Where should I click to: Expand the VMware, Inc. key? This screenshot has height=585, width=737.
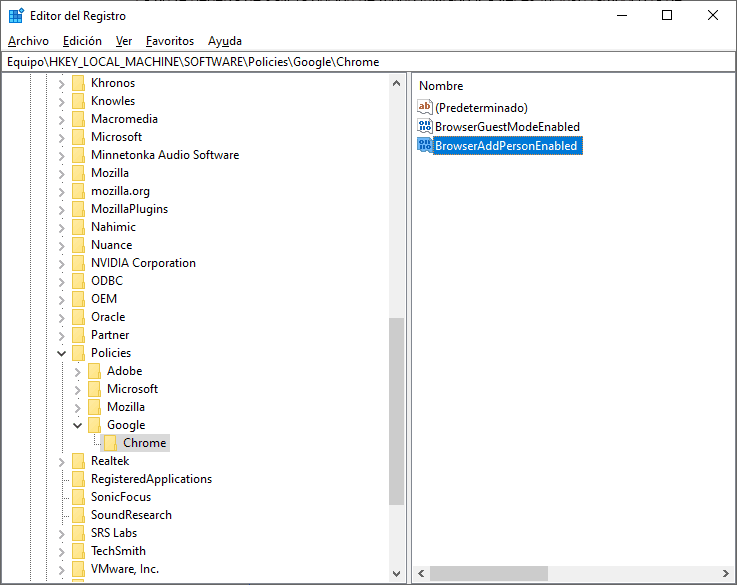click(x=62, y=569)
